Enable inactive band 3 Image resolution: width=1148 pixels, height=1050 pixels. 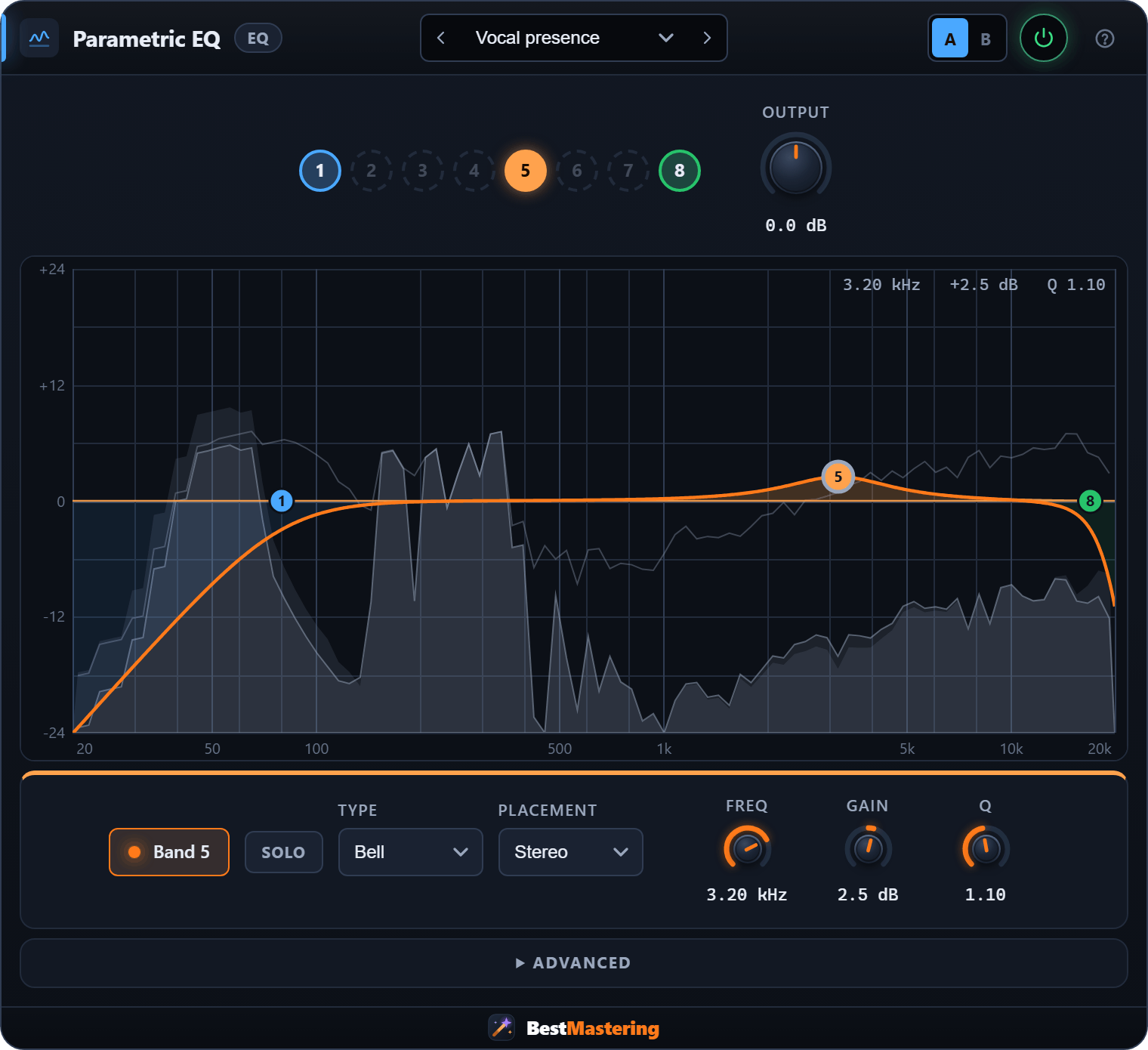(x=422, y=171)
